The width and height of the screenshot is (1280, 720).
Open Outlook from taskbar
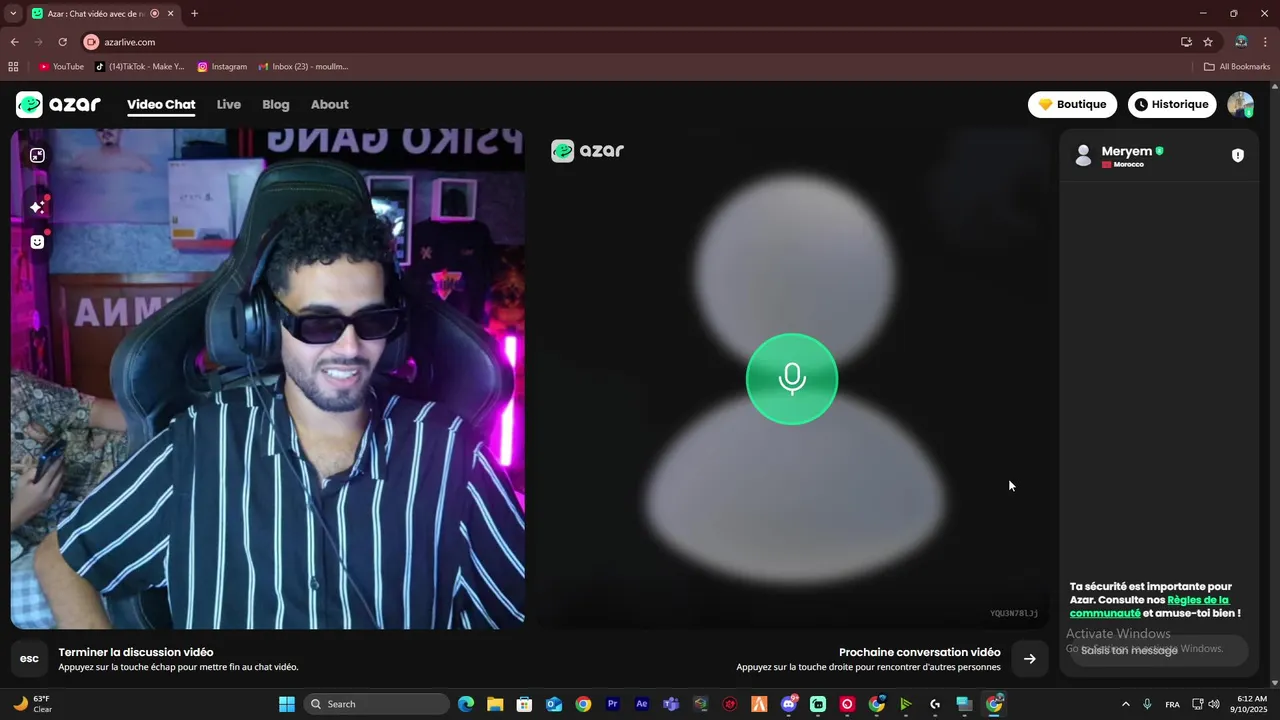554,704
